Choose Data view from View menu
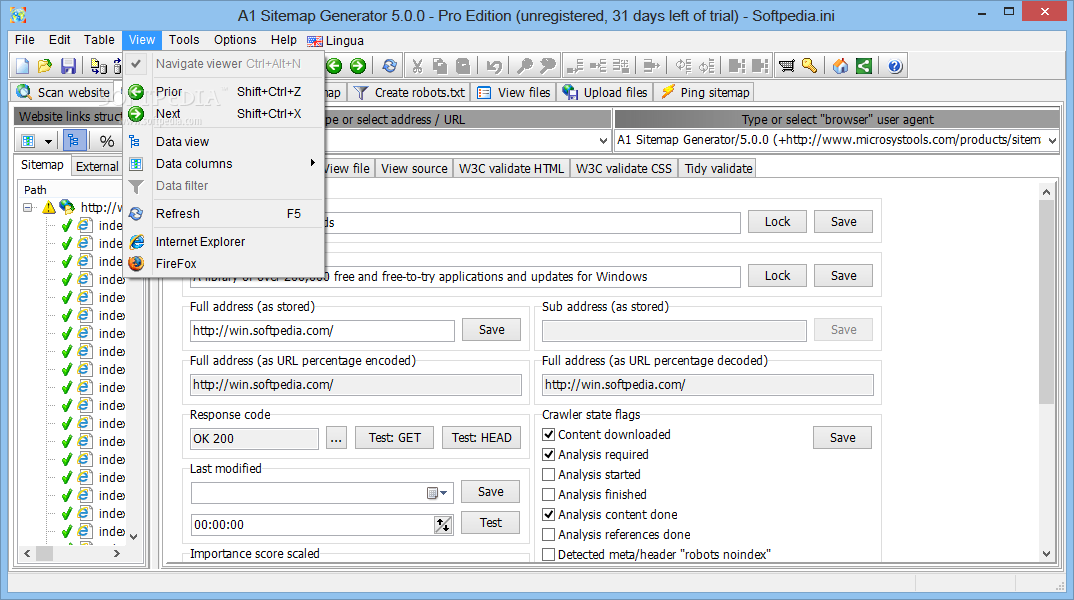 (x=223, y=142)
